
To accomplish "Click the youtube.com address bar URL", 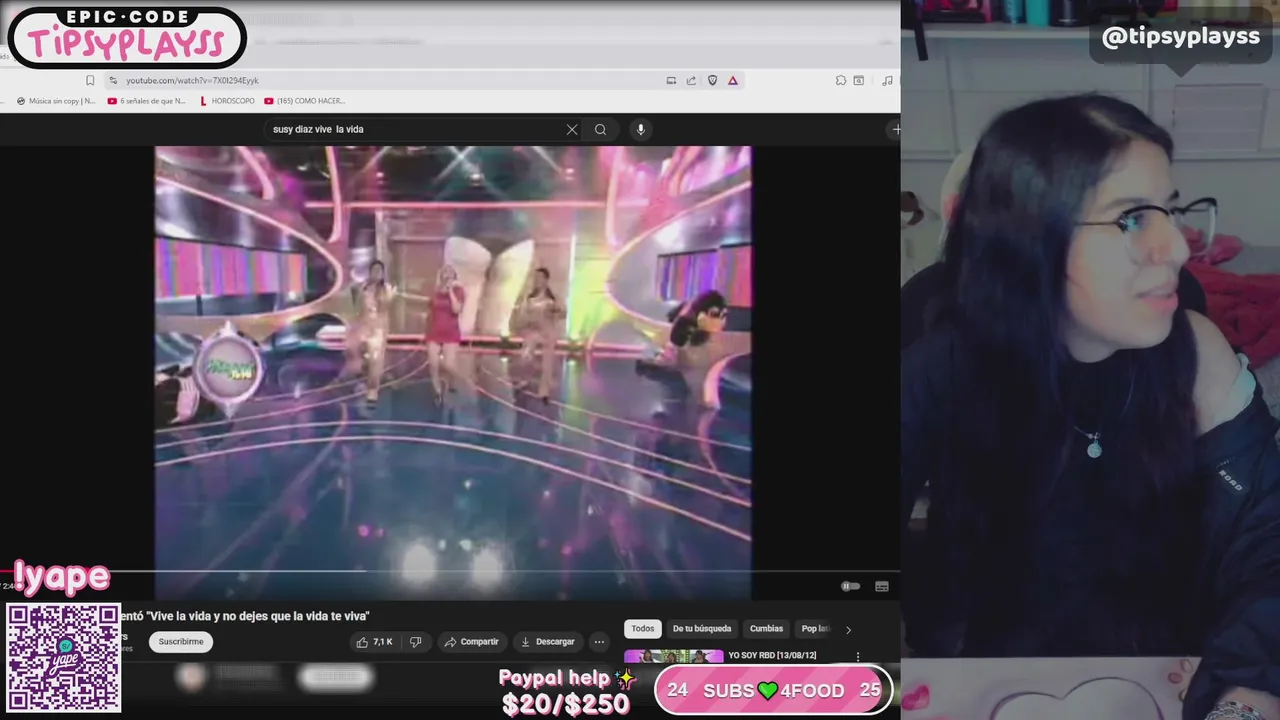I will pos(192,80).
